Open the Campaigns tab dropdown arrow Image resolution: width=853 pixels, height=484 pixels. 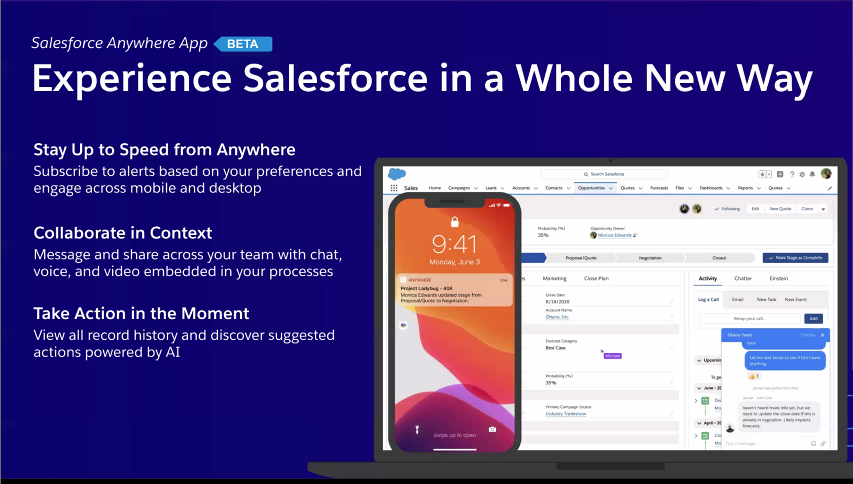pos(475,188)
